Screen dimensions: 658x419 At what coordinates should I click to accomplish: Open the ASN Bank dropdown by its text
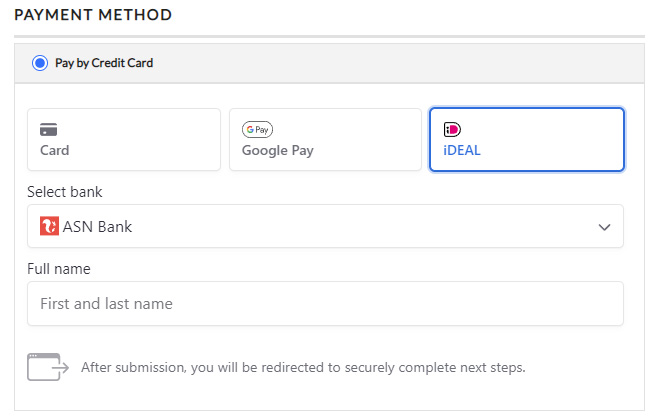point(97,227)
